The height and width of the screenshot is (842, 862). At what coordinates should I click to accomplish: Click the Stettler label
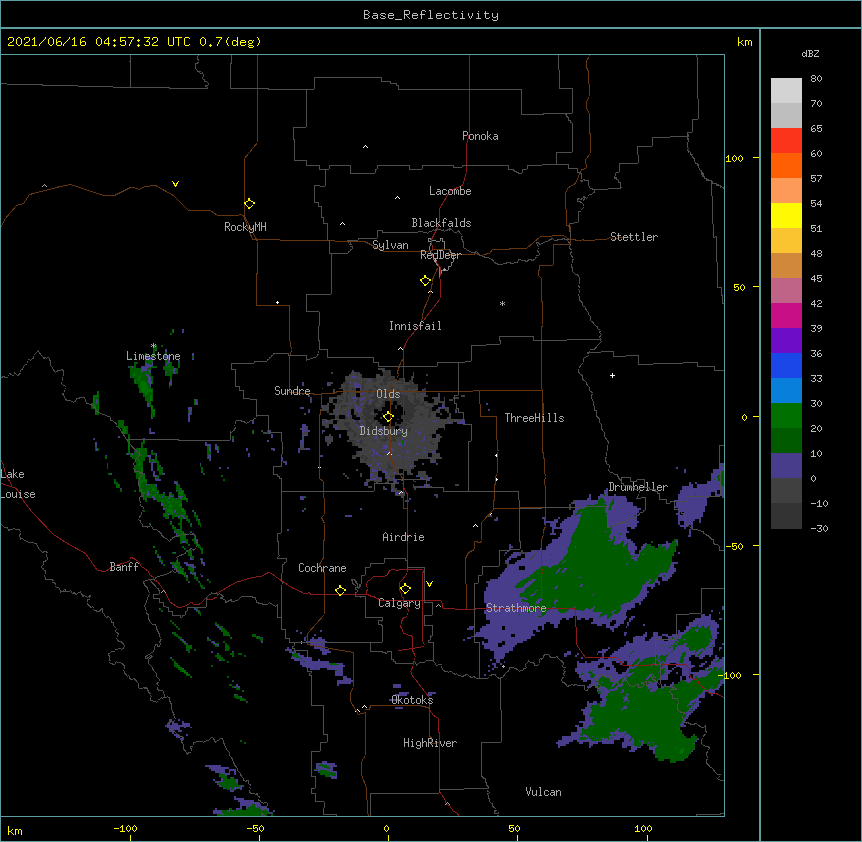(x=634, y=237)
